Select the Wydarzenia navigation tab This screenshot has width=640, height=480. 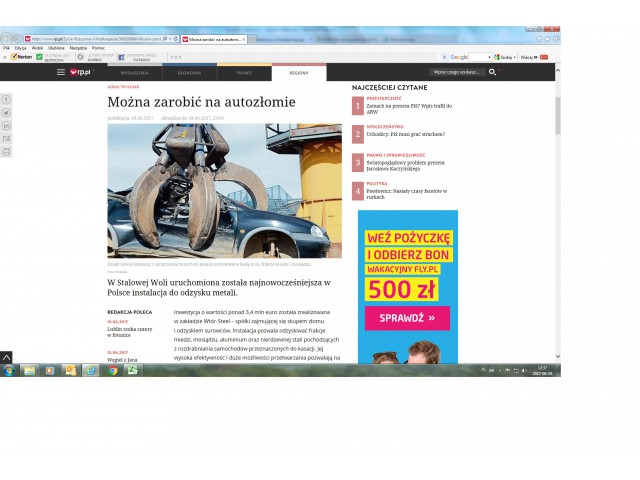point(134,73)
